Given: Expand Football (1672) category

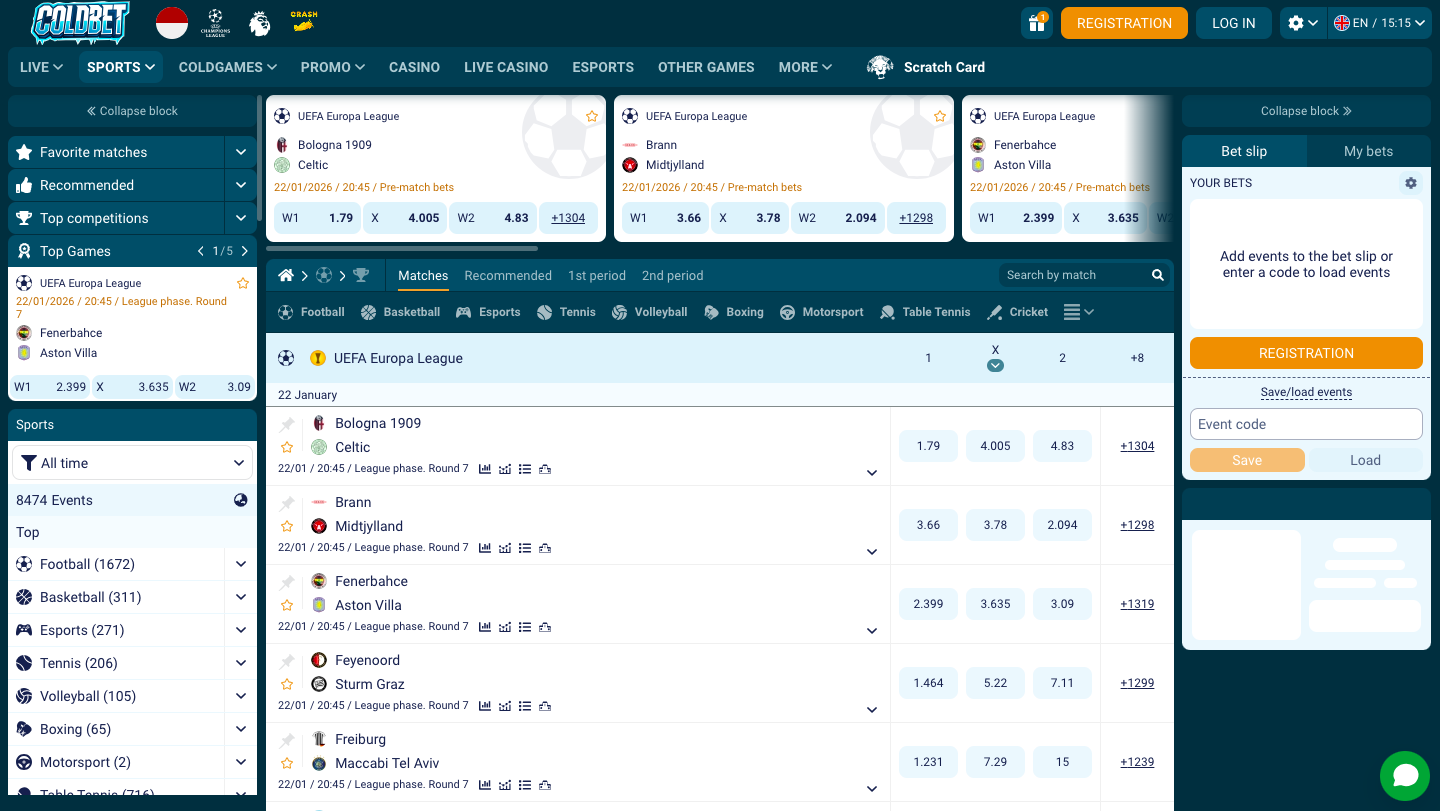Looking at the screenshot, I should tap(241, 564).
